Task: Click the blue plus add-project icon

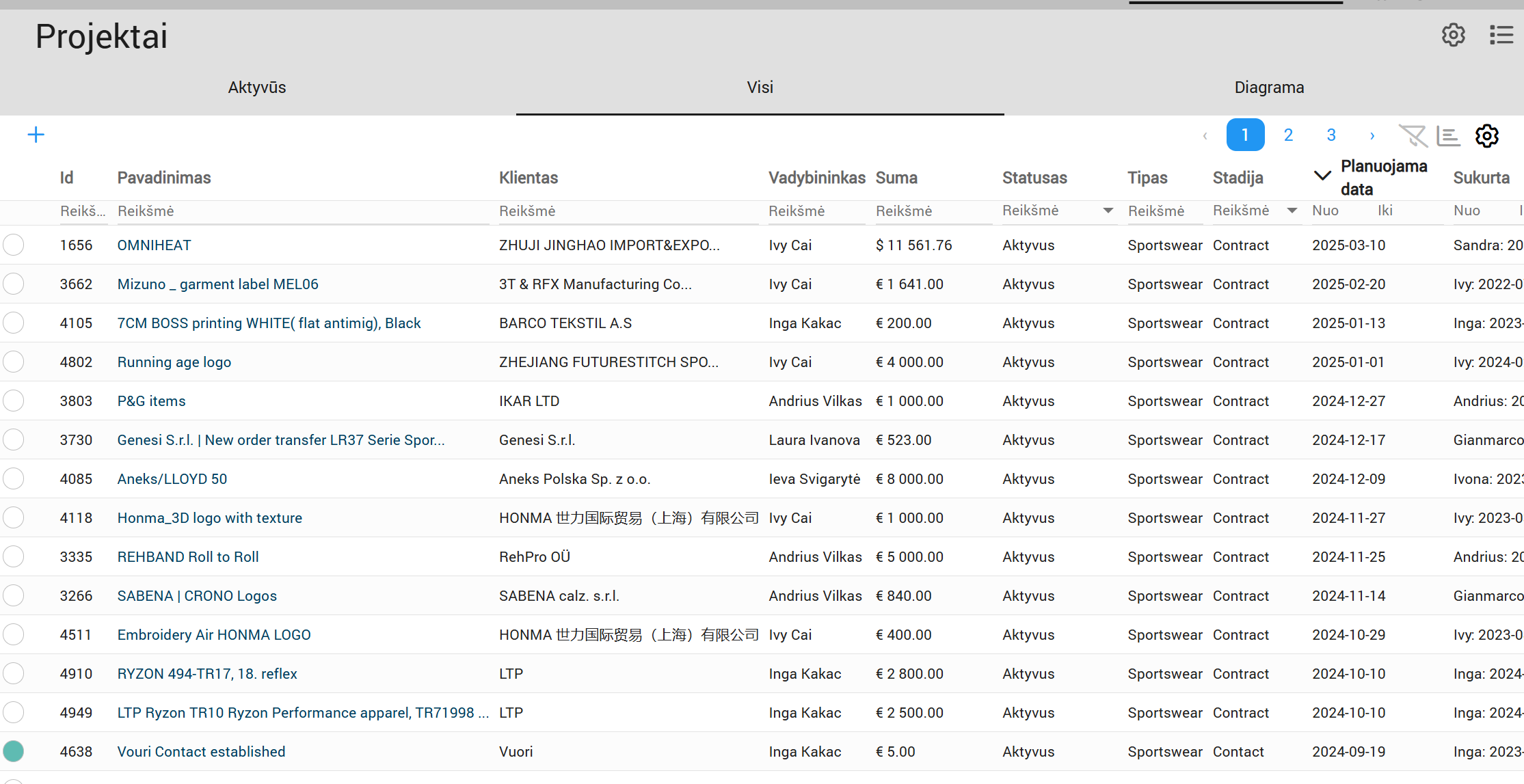Action: coord(36,135)
